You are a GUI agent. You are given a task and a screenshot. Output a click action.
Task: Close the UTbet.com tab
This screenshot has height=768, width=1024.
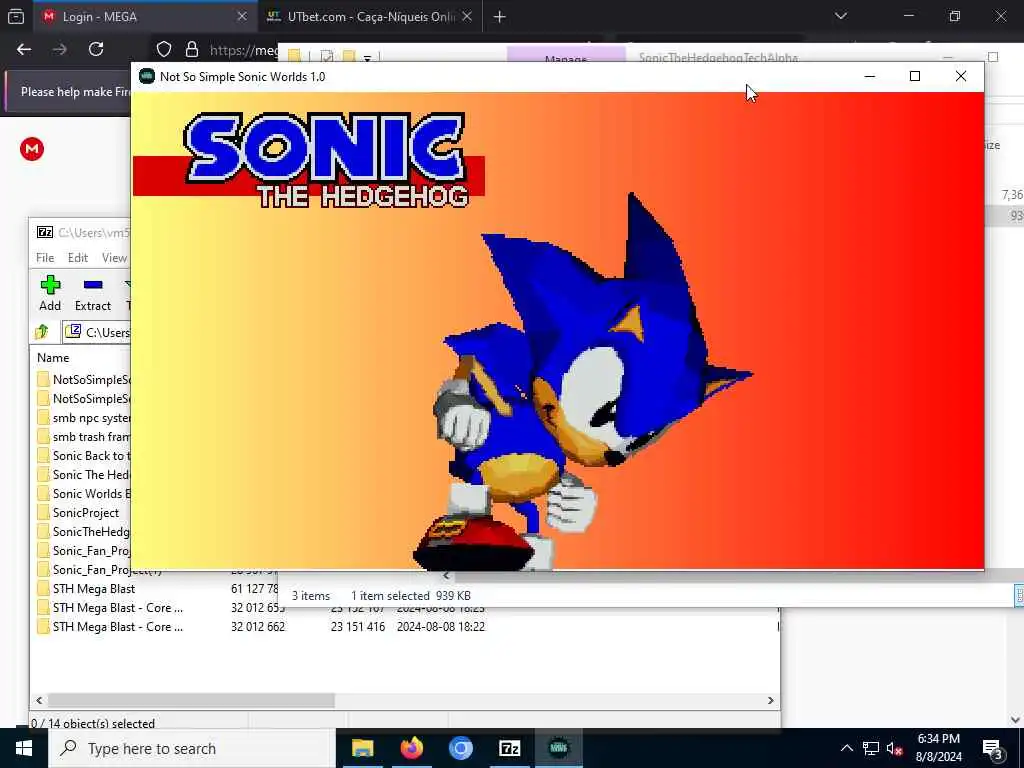point(467,17)
